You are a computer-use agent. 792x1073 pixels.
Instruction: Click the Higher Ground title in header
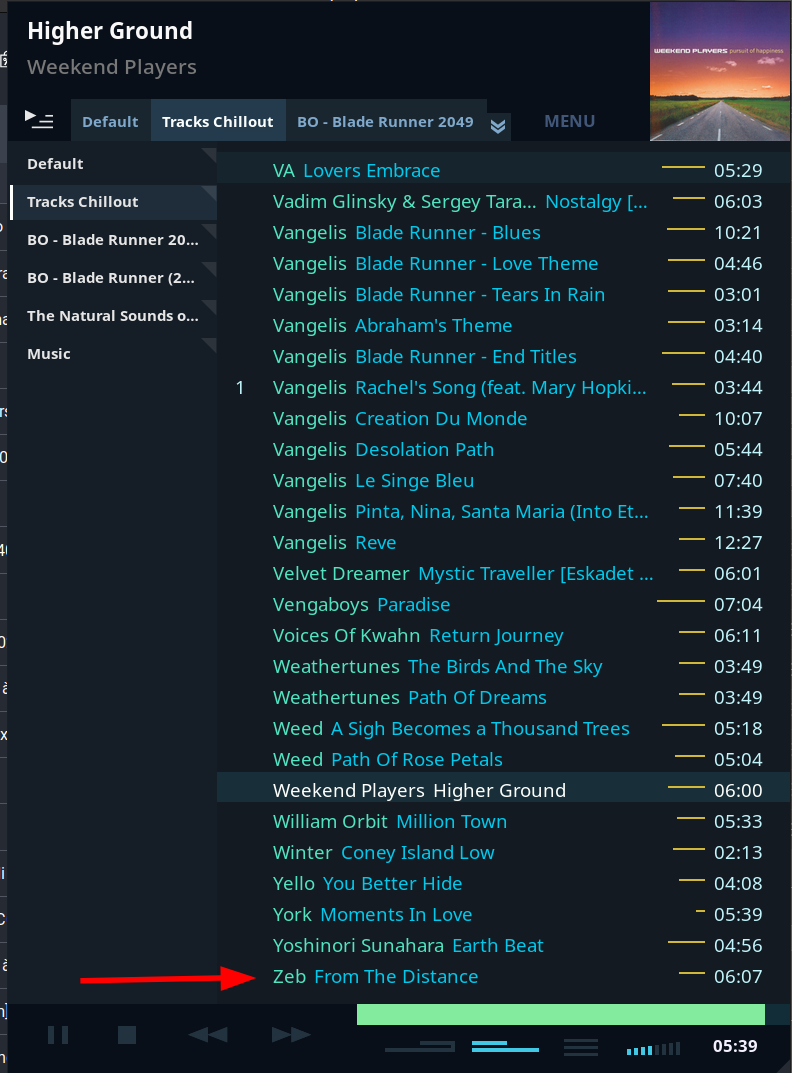(110, 31)
